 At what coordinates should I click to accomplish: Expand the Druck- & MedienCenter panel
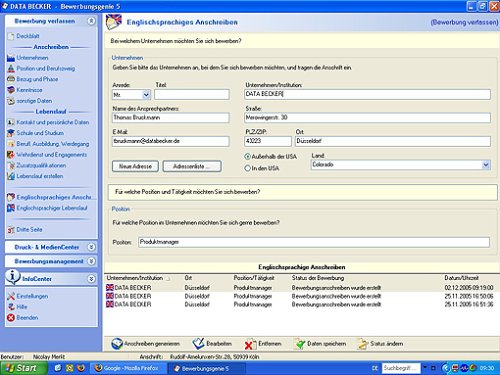(91, 247)
